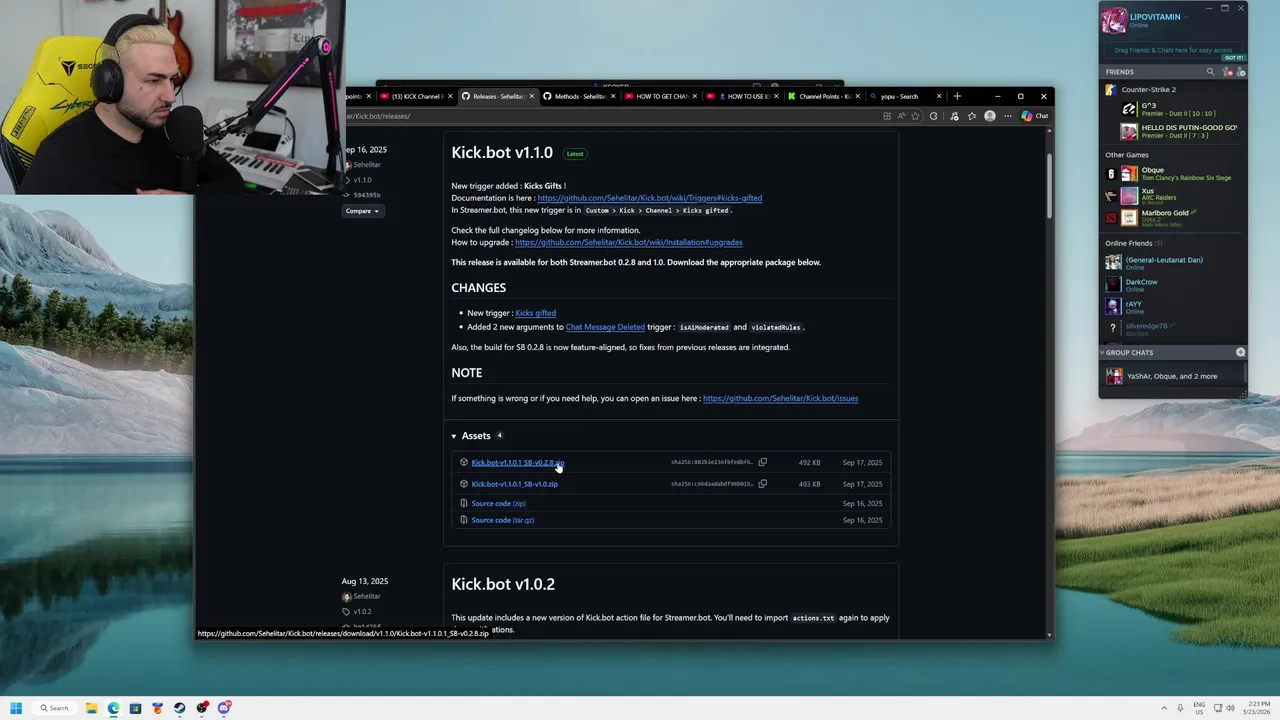Click the Windows taskbar Search box
Image resolution: width=1280 pixels, height=720 pixels.
tap(52, 708)
